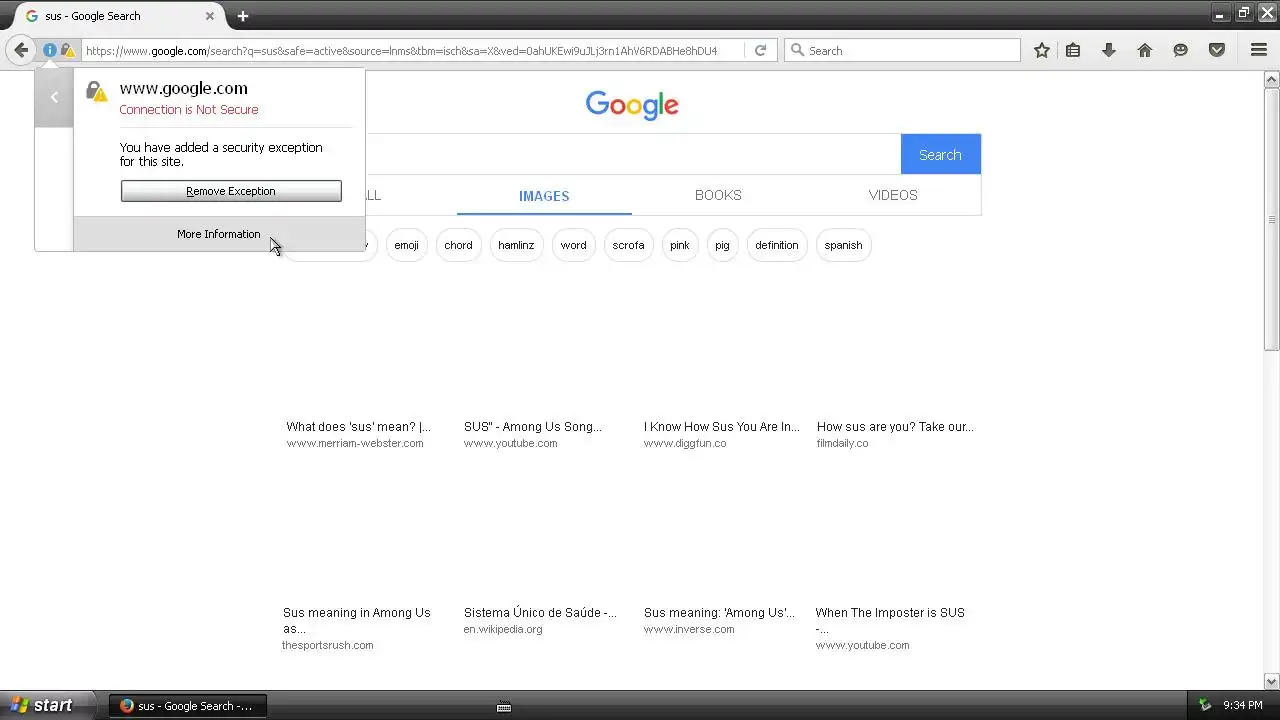
Task: Close the 'sus - Google Search' tab
Action: click(210, 16)
